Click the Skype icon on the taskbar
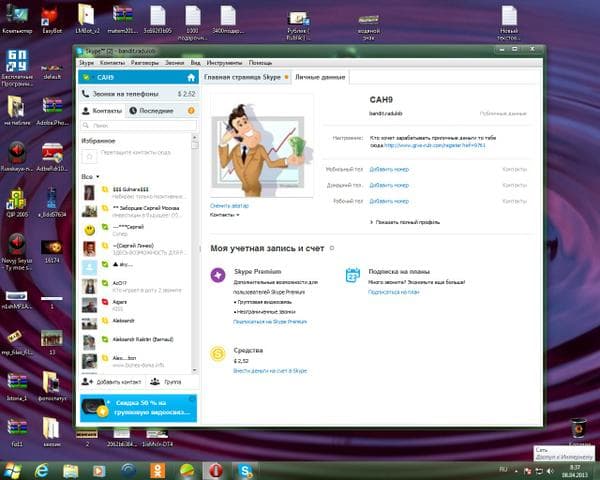Viewport: 600px width, 480px height. (245, 471)
